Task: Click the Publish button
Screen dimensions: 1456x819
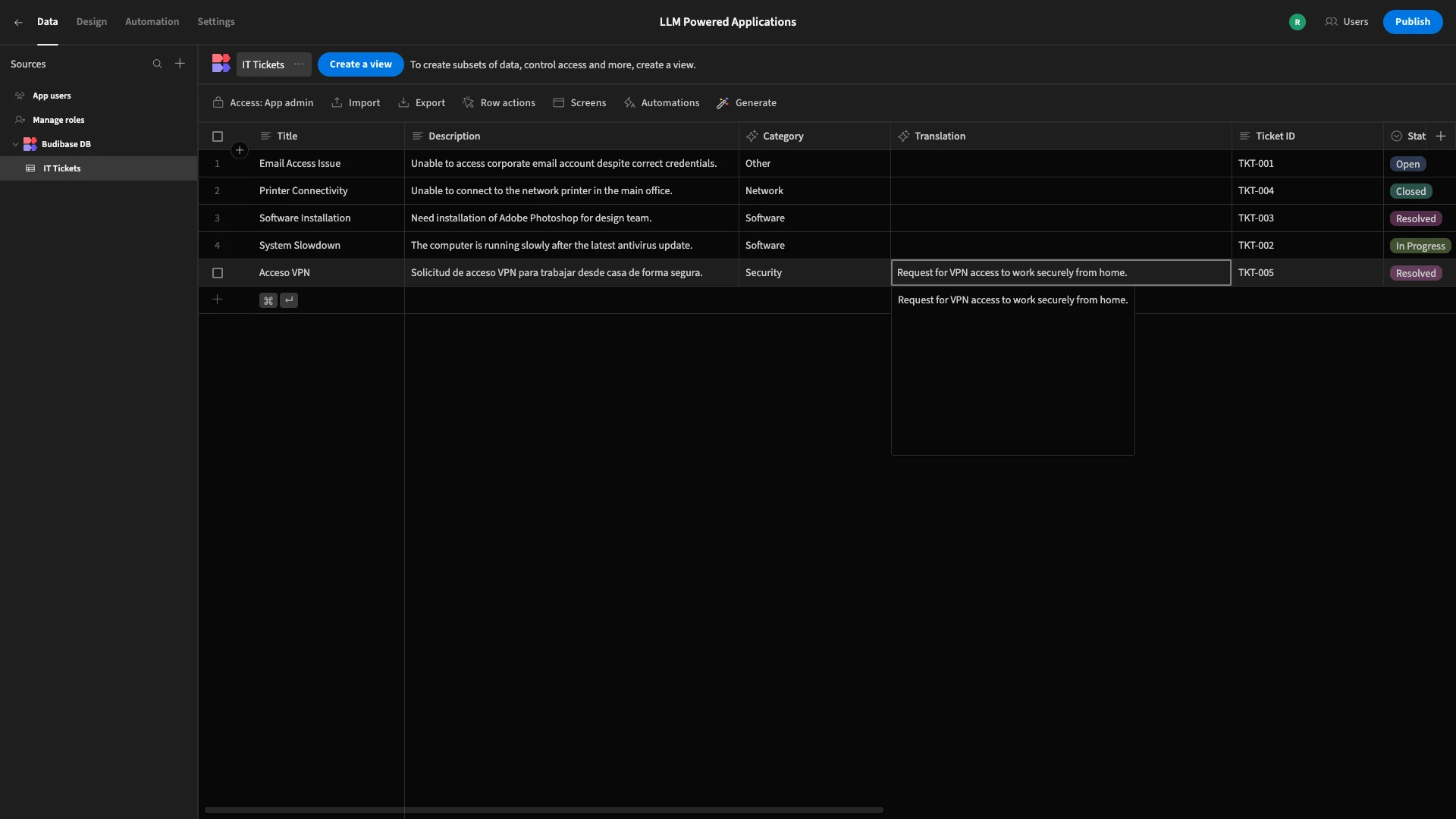Action: tap(1413, 22)
